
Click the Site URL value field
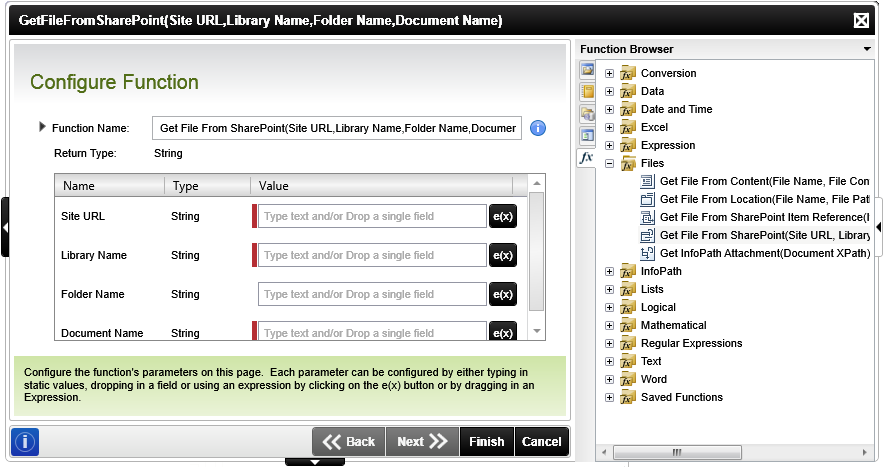coord(372,216)
